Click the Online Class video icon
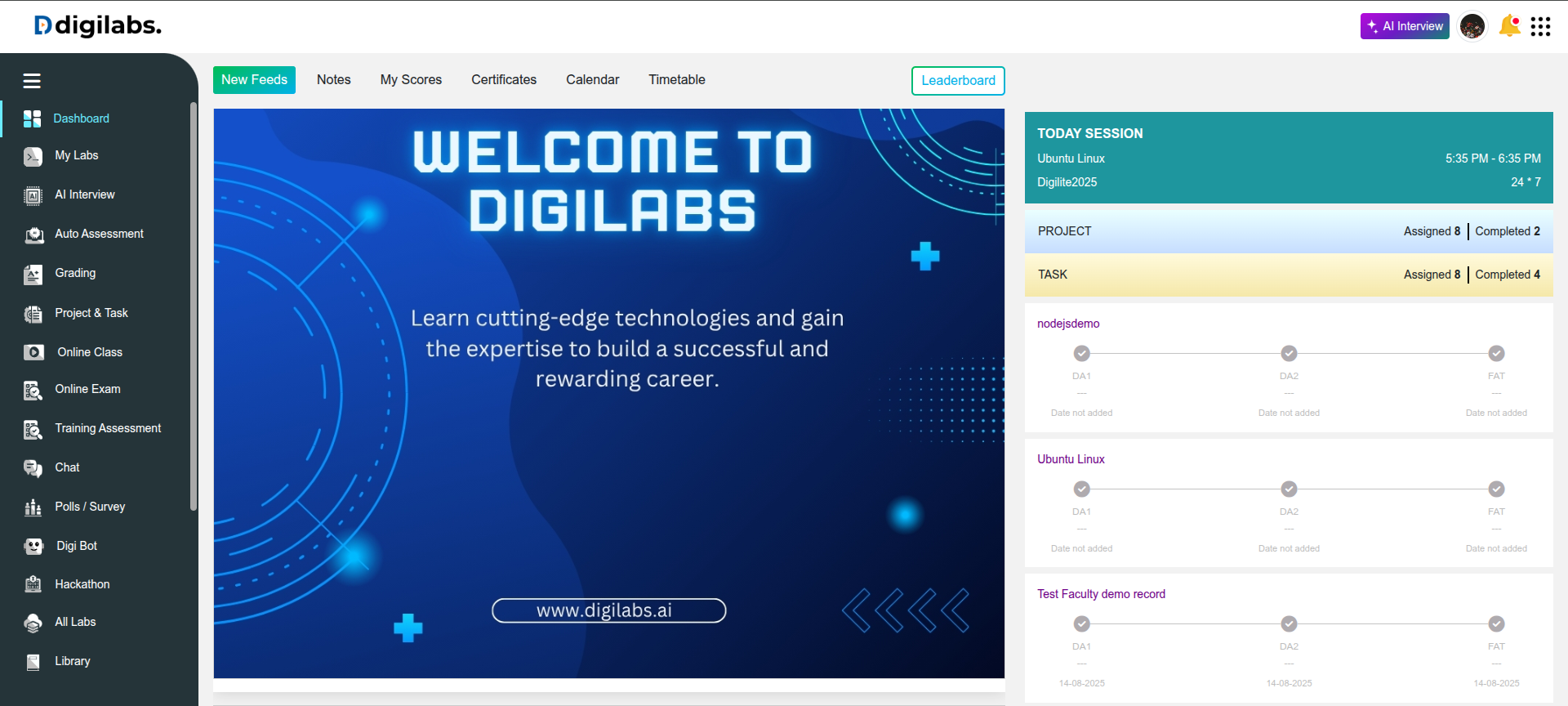This screenshot has height=706, width=1568. coord(33,352)
